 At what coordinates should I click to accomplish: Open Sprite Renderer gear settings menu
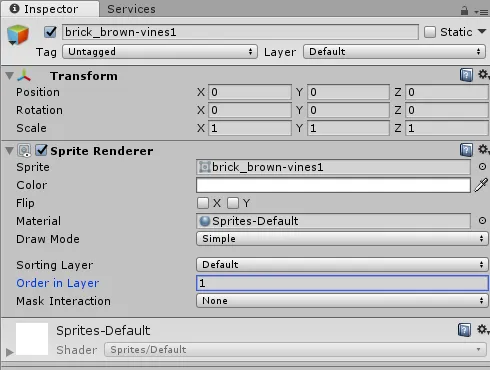coord(483,149)
